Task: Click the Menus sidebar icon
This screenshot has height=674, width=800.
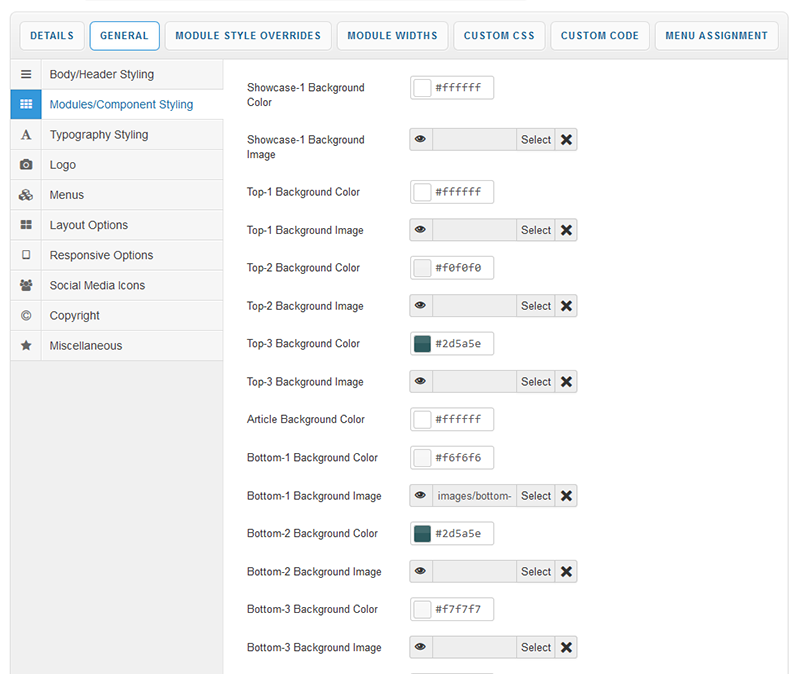Action: (26, 195)
